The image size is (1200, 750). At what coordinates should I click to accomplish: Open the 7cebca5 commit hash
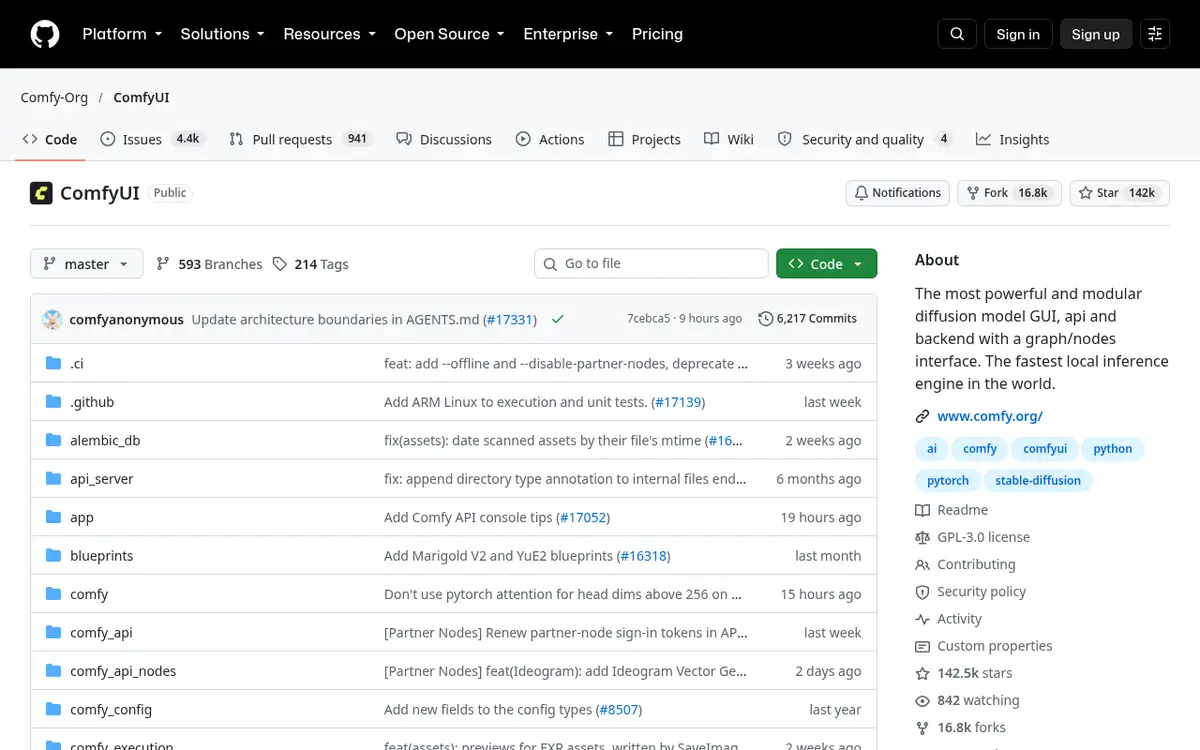tap(649, 319)
